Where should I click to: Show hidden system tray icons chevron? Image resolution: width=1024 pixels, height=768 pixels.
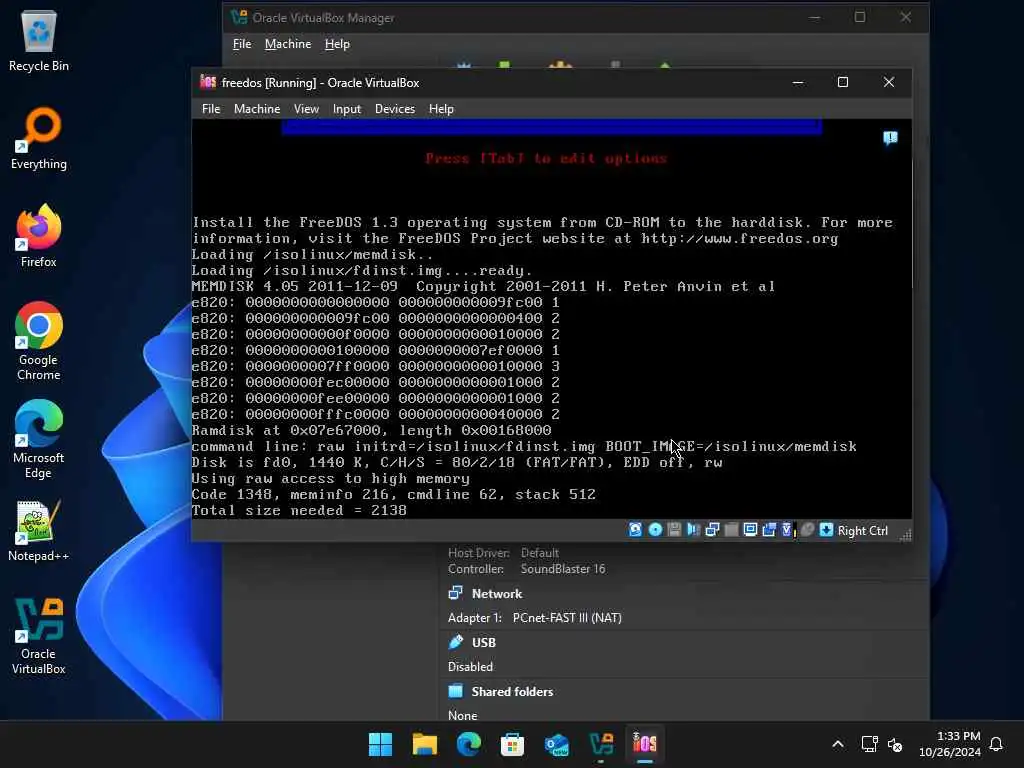(838, 744)
